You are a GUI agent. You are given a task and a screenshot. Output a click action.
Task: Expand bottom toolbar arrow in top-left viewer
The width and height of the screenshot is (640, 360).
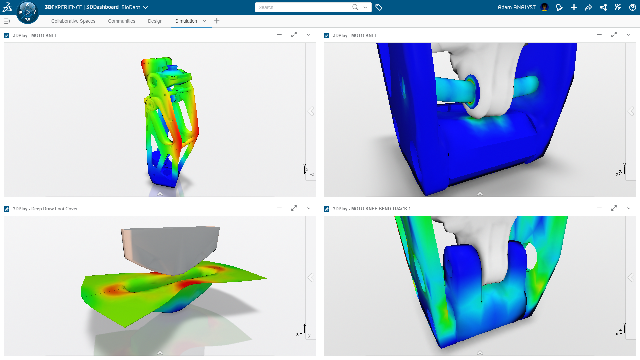coord(160,194)
